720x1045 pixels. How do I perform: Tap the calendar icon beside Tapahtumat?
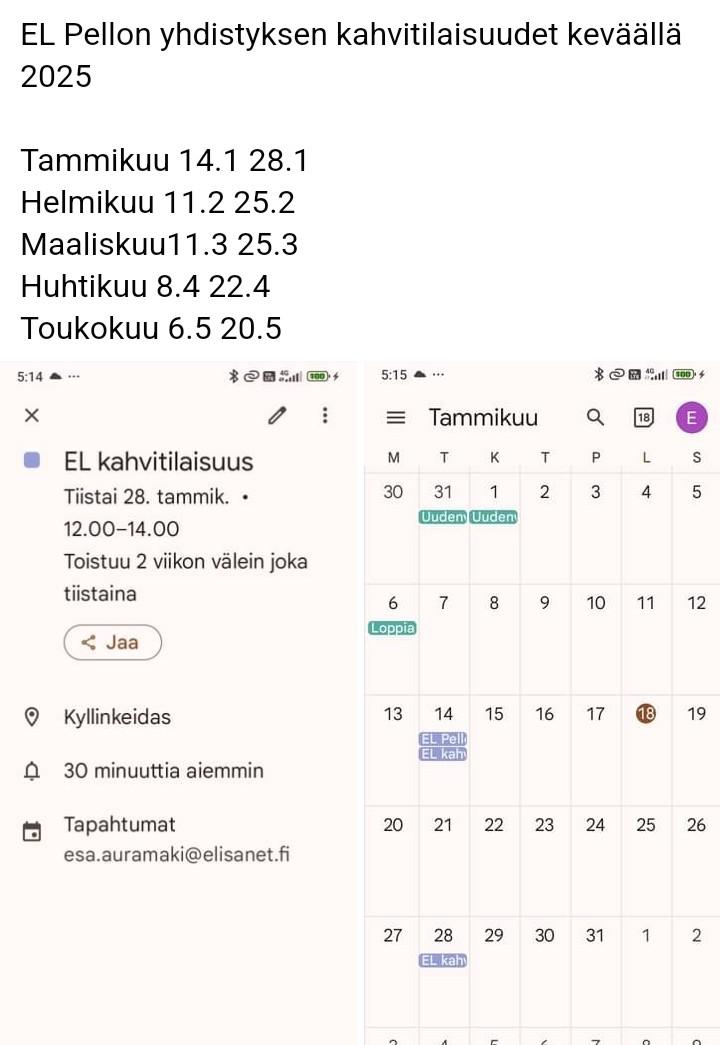click(x=32, y=831)
